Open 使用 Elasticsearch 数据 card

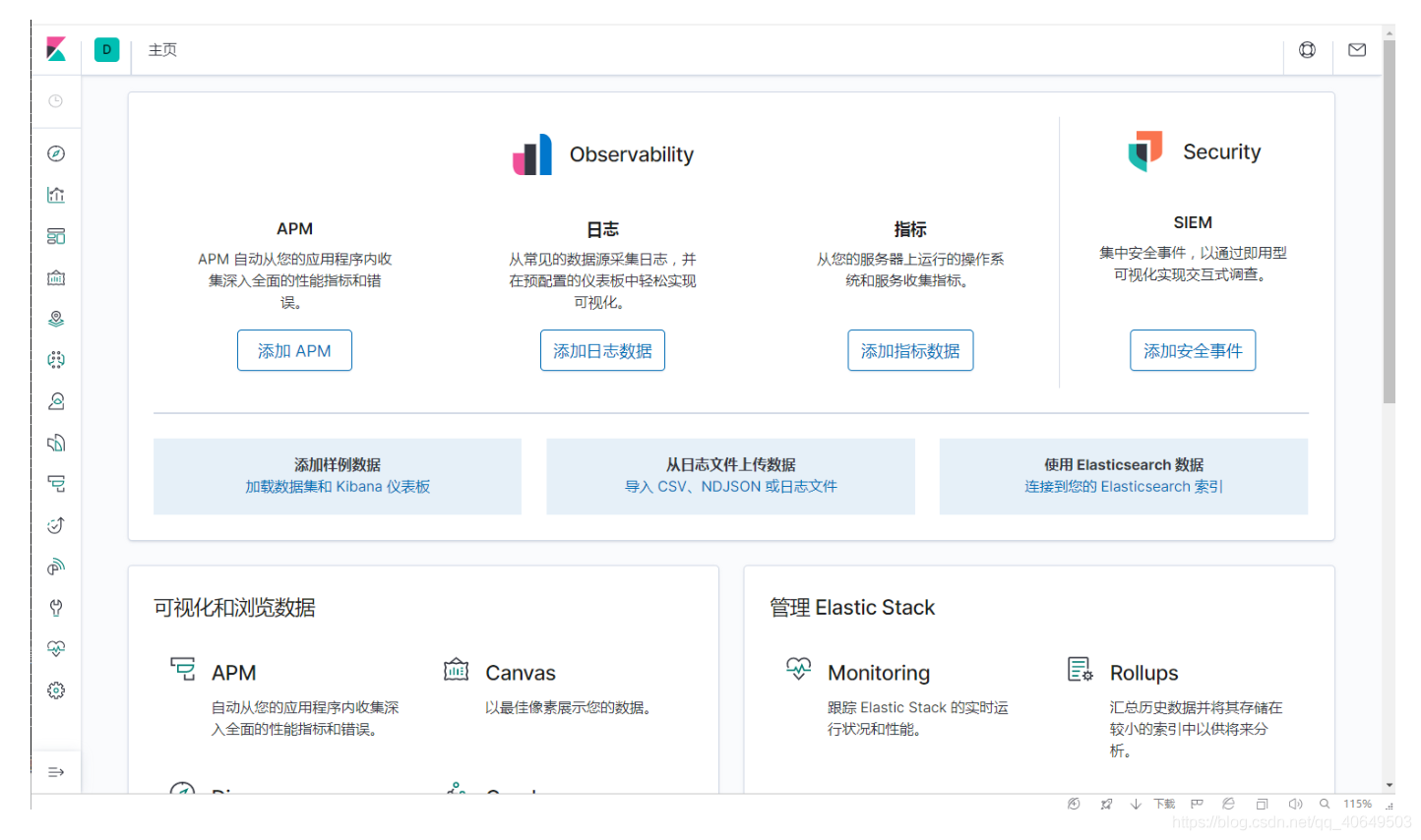[1124, 476]
